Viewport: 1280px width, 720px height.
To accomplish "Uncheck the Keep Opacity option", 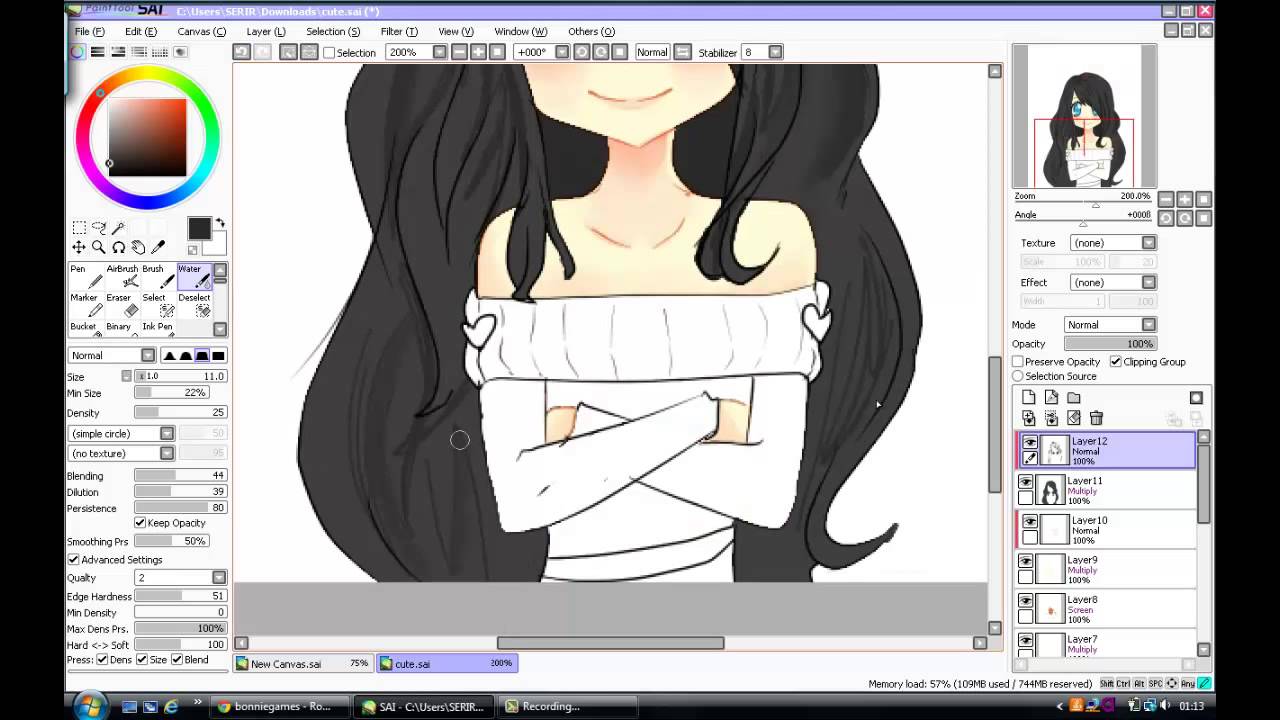I will click(140, 523).
